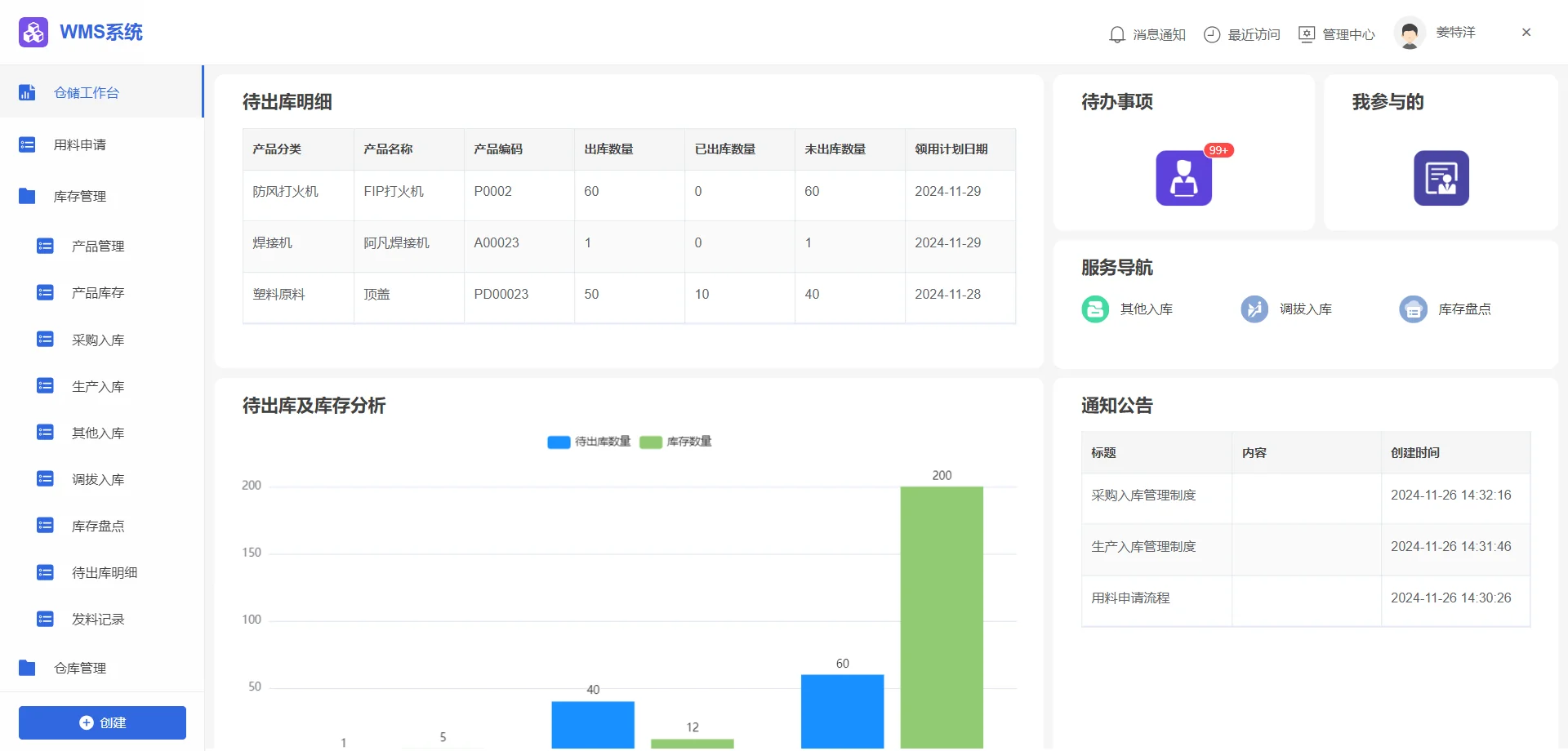The width and height of the screenshot is (1568, 751).
Task: Click the 其他入库 service link label
Action: 1146,309
